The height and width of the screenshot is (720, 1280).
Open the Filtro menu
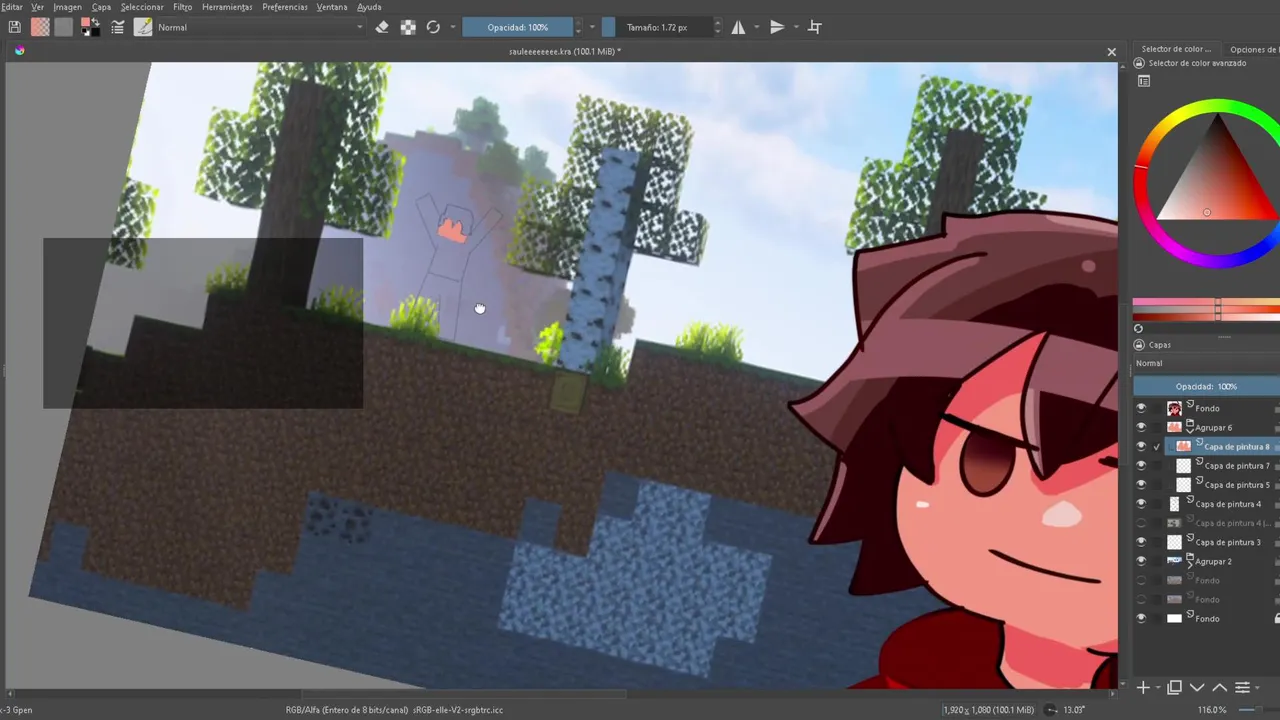[x=182, y=7]
